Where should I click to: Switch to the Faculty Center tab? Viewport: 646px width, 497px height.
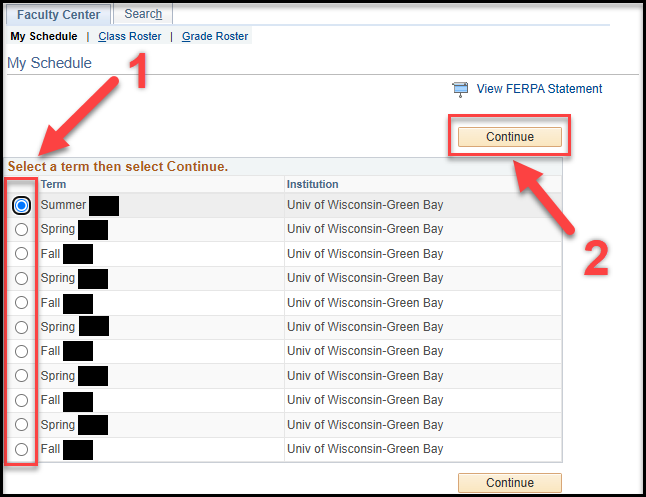pos(58,15)
